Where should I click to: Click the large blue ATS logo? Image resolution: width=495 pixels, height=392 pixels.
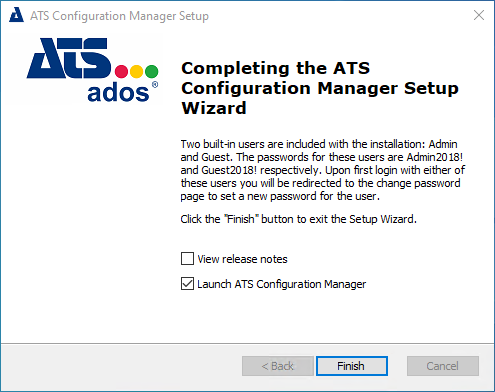pyautogui.click(x=69, y=58)
